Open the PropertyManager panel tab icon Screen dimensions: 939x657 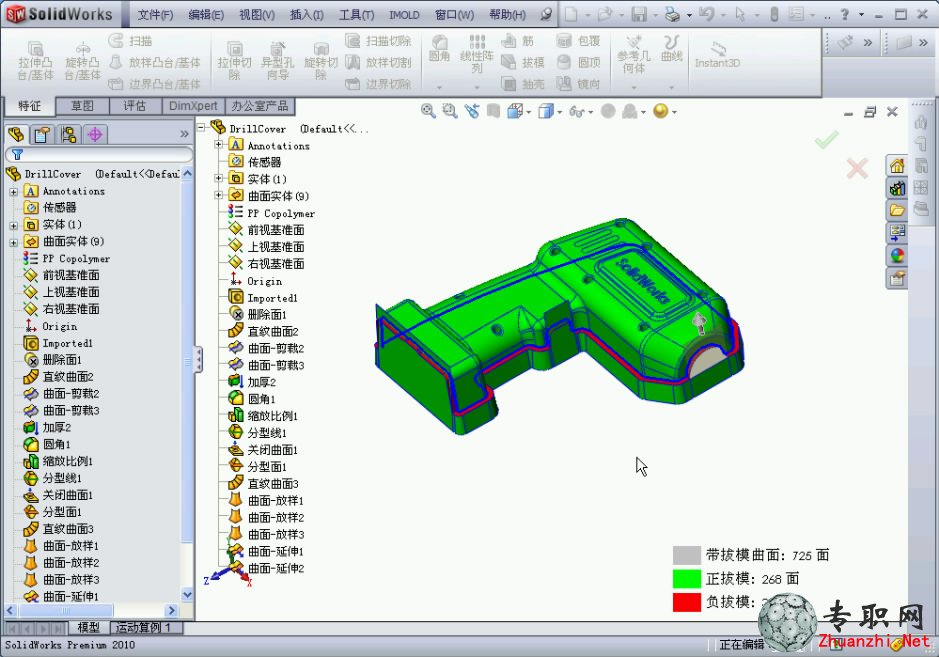point(42,135)
